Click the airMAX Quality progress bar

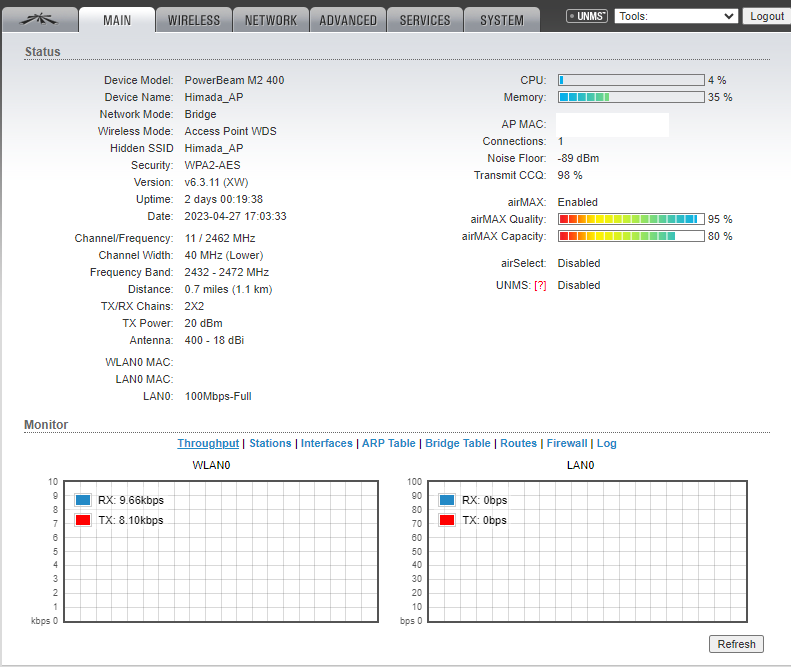point(630,219)
